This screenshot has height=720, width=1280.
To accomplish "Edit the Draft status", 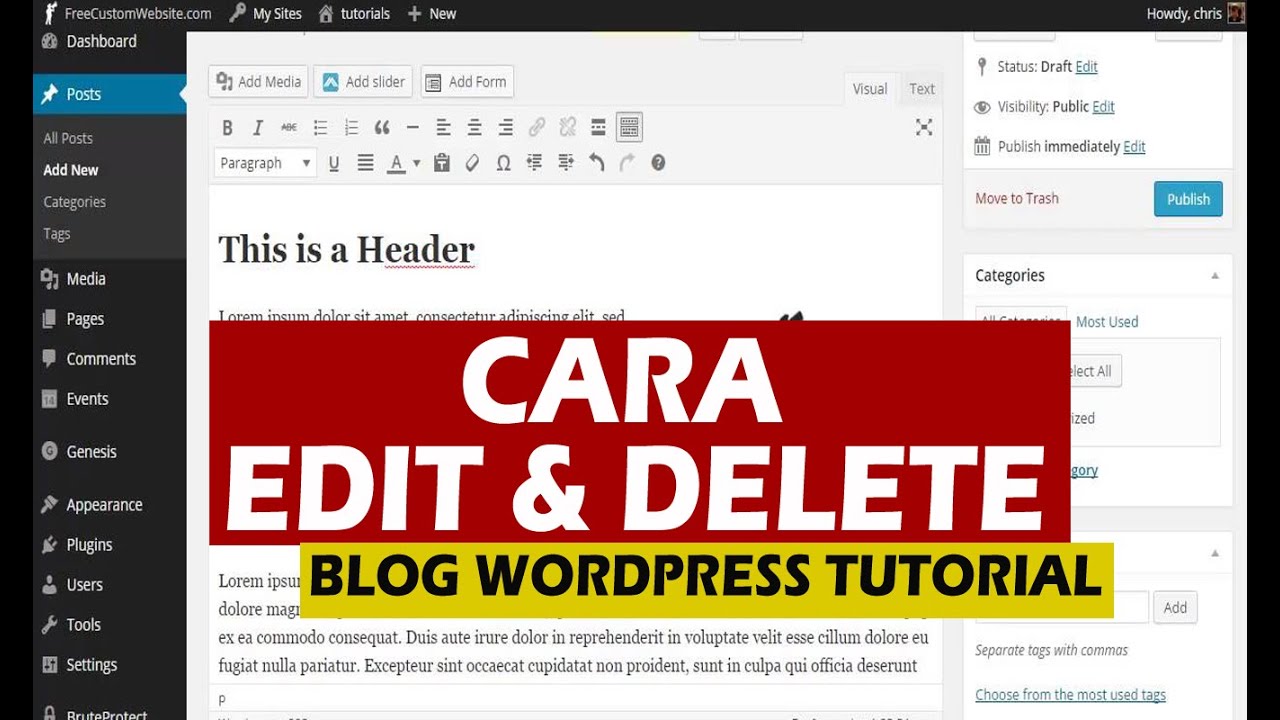I will click(1086, 67).
